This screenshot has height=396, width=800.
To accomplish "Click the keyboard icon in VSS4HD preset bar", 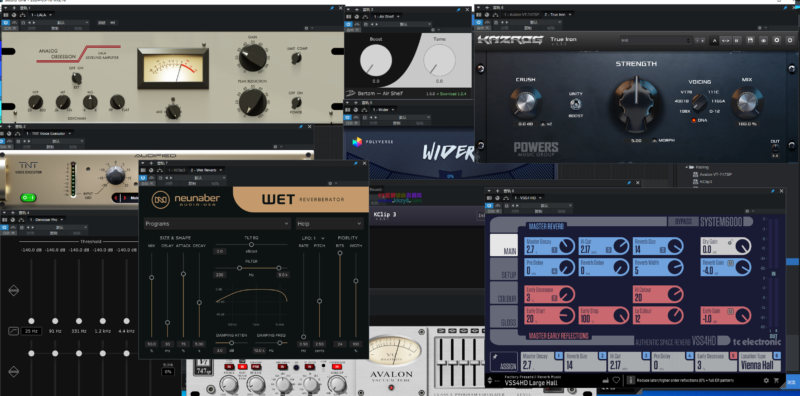I will pos(605,380).
